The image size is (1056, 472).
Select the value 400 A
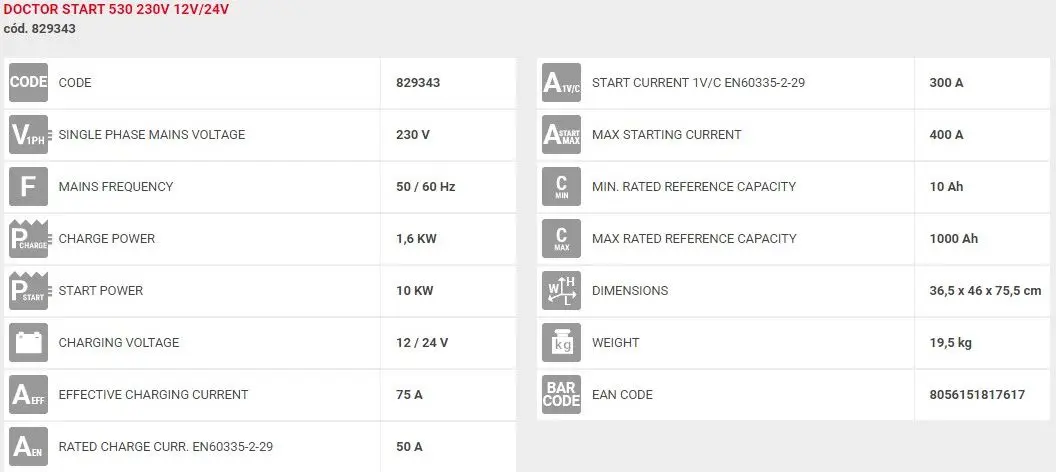point(946,135)
